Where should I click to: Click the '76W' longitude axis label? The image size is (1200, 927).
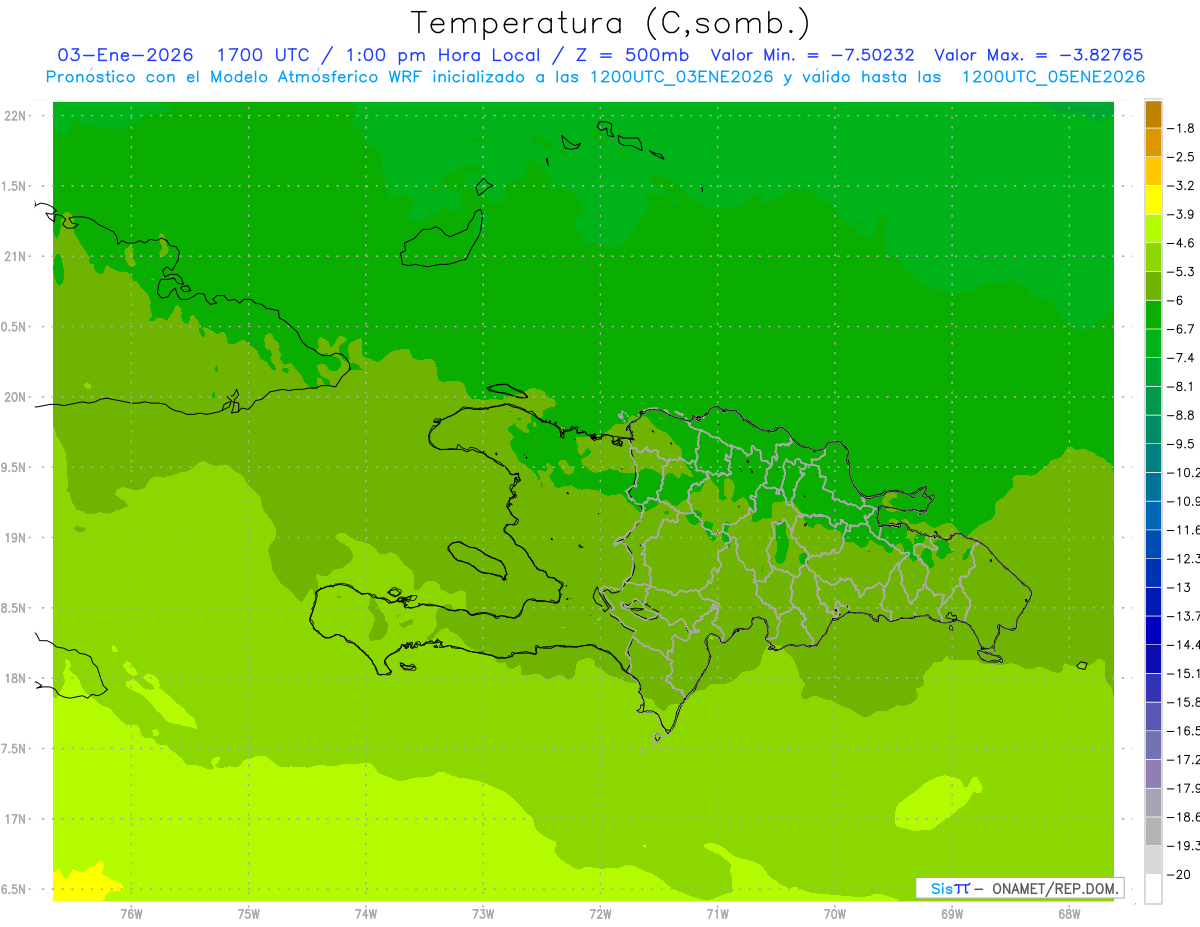click(131, 915)
